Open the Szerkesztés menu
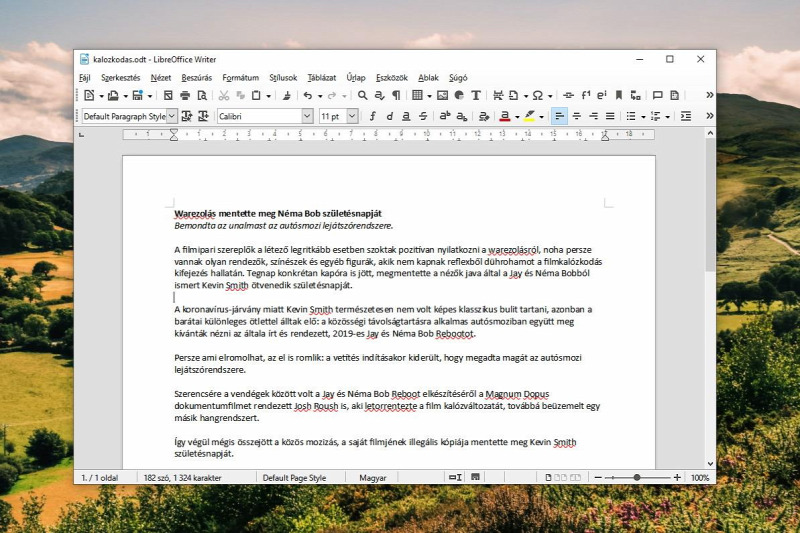 [x=120, y=78]
